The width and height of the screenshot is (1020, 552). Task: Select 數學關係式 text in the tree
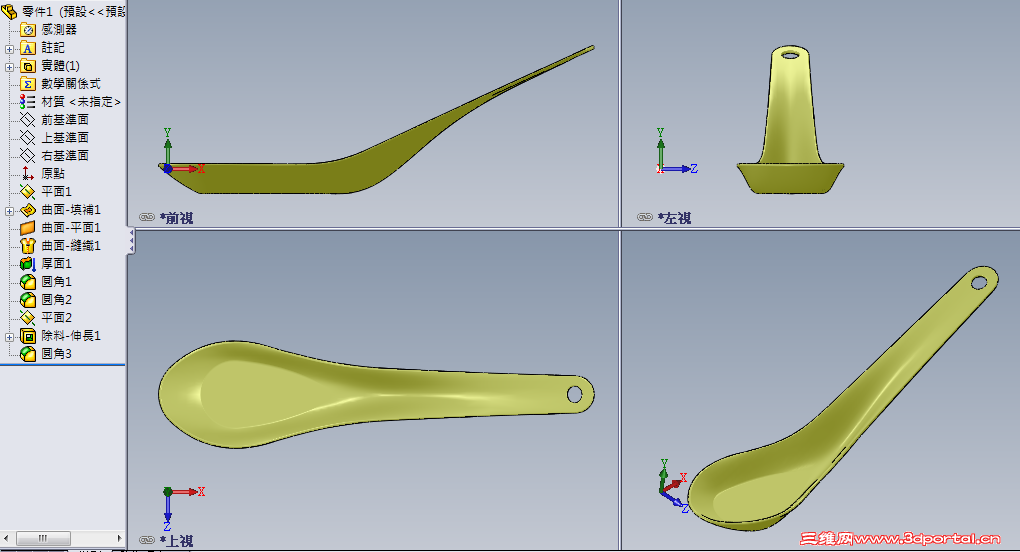click(71, 84)
